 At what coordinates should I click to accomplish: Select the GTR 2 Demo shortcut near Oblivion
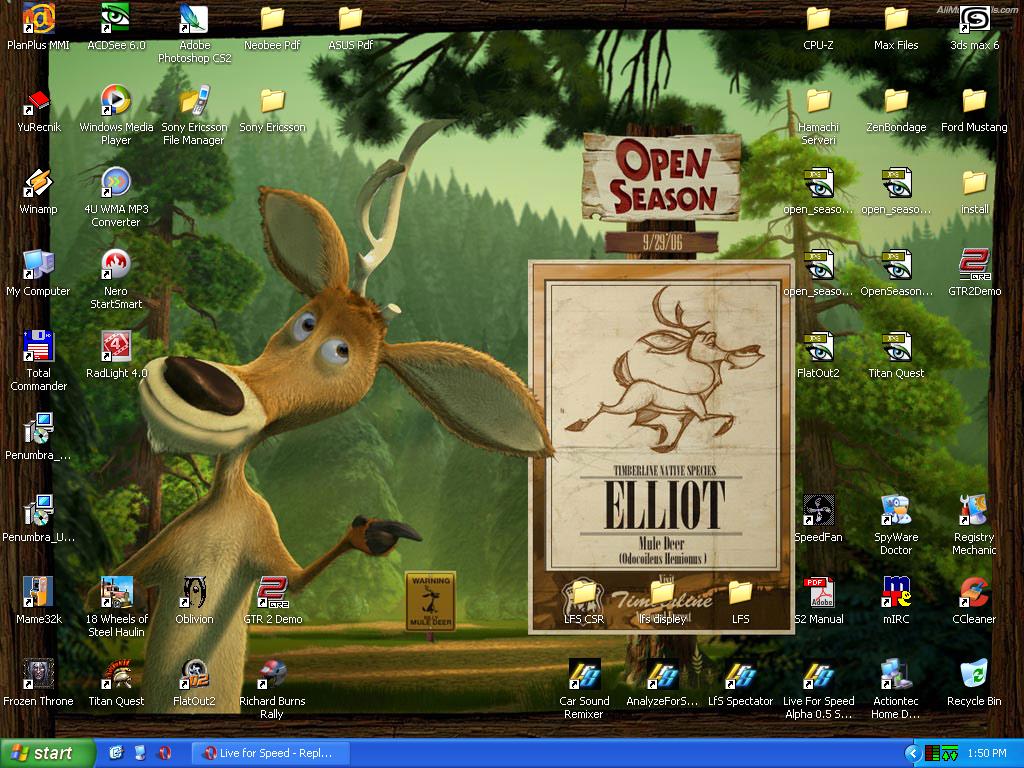(272, 593)
